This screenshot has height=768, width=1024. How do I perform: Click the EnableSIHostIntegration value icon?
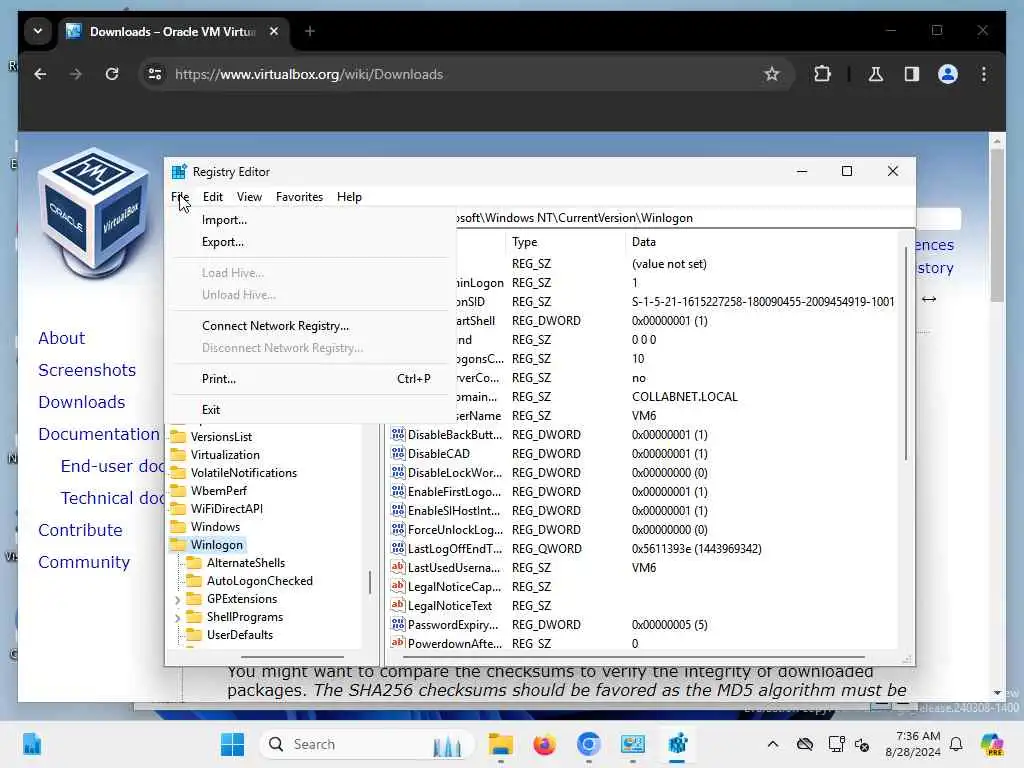(x=398, y=510)
